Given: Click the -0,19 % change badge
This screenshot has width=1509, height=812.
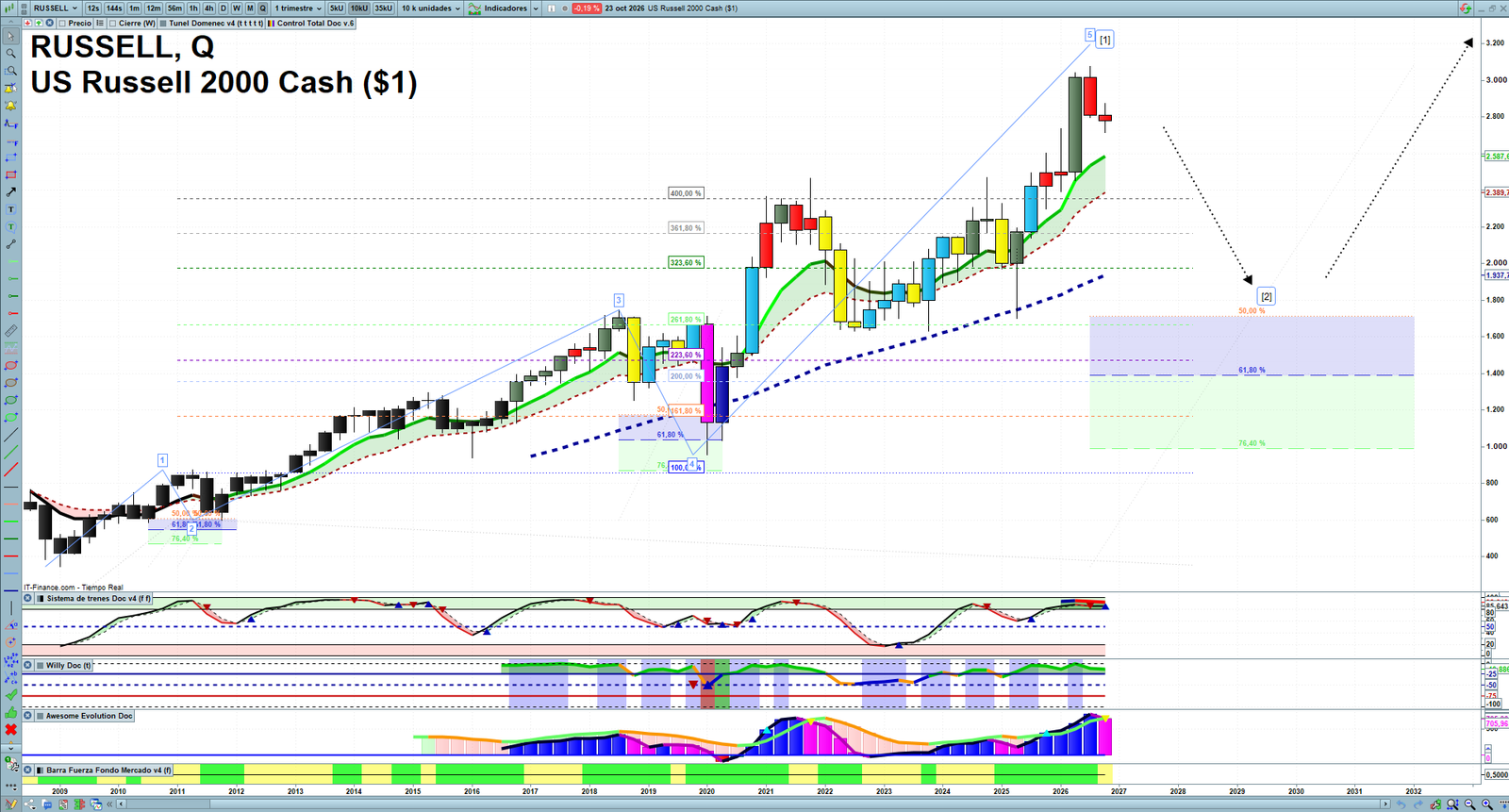Looking at the screenshot, I should click(x=587, y=8).
